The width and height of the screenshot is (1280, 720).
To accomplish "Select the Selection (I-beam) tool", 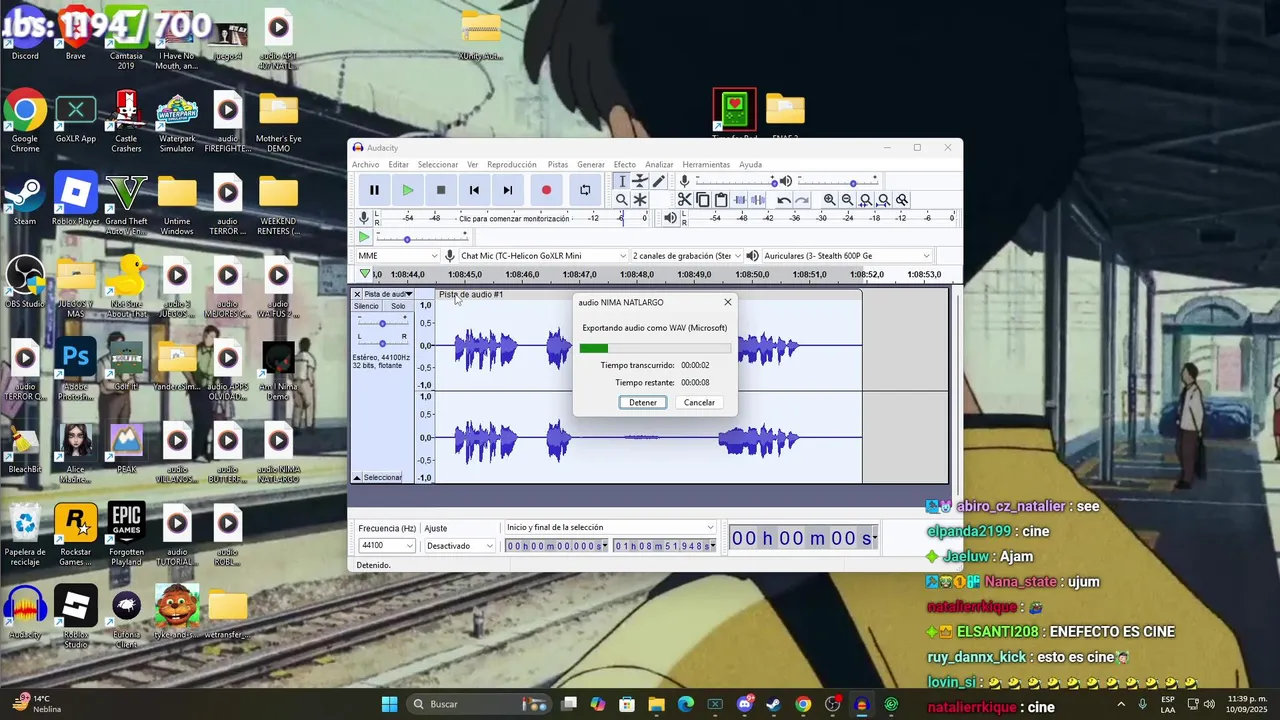I will (621, 181).
